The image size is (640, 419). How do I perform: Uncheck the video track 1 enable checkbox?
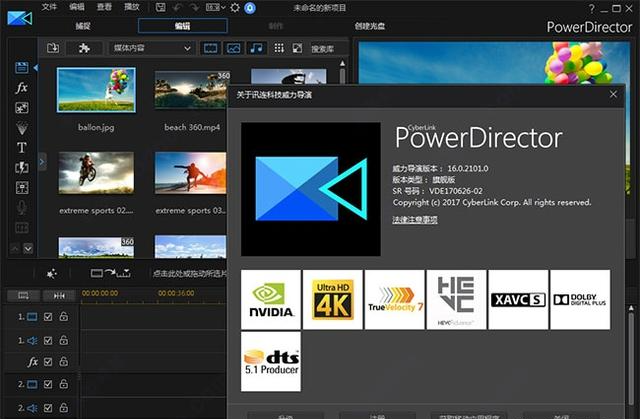[x=48, y=317]
